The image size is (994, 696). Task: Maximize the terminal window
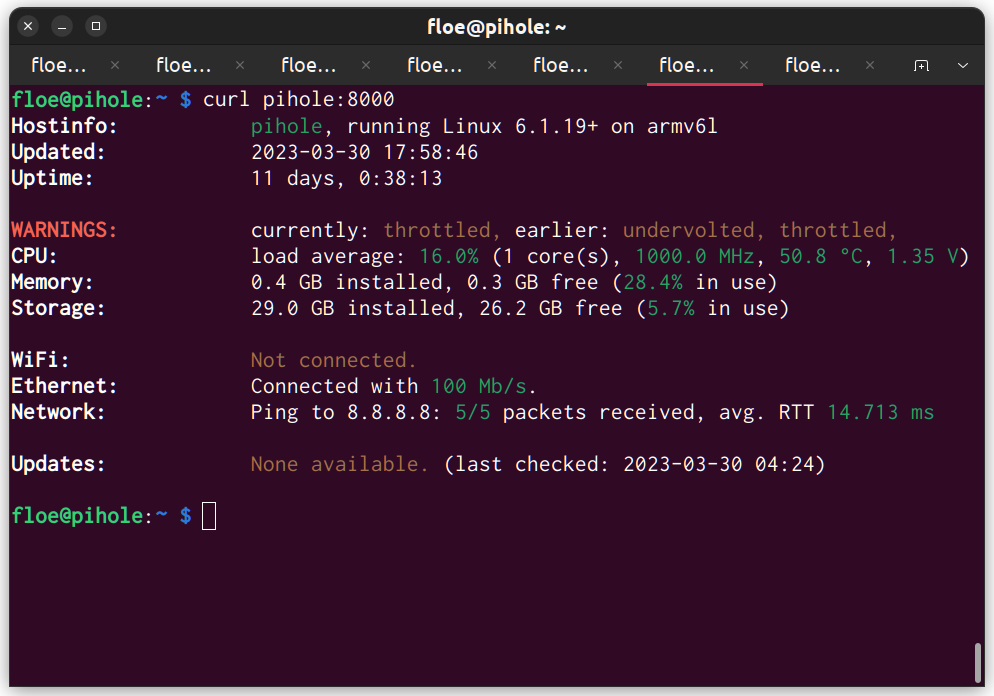tap(95, 26)
